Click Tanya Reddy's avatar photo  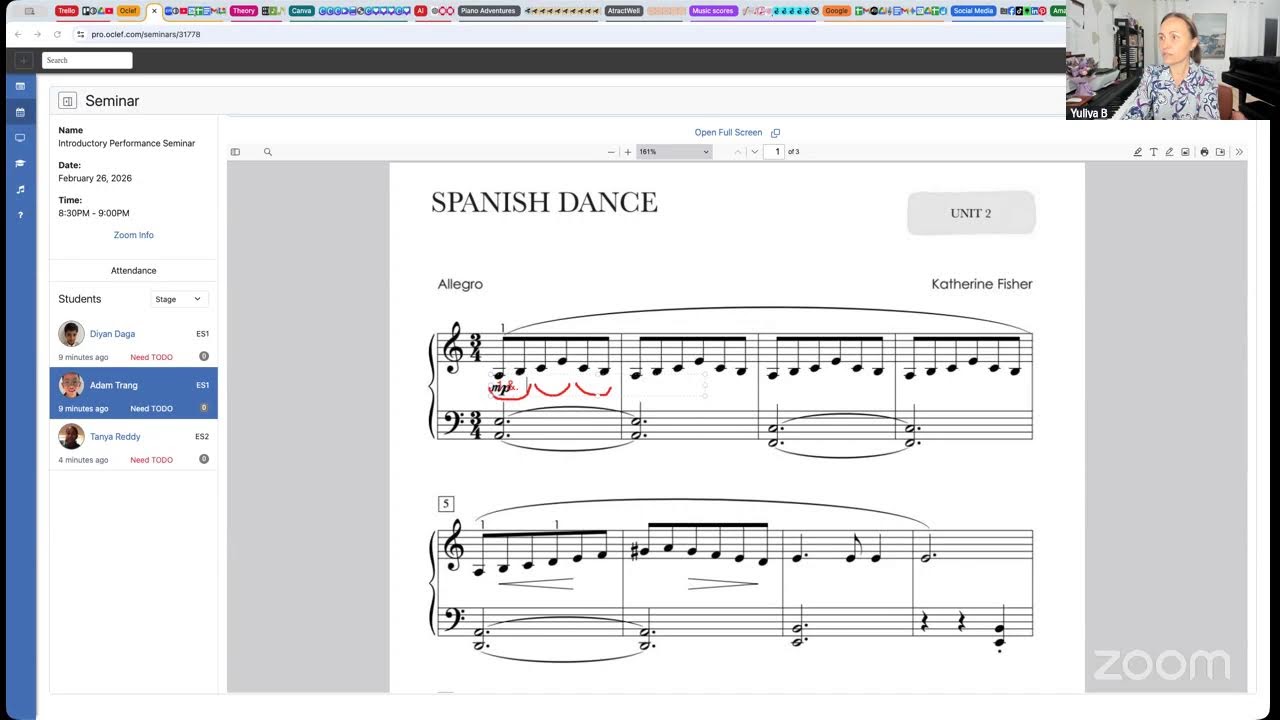click(71, 437)
